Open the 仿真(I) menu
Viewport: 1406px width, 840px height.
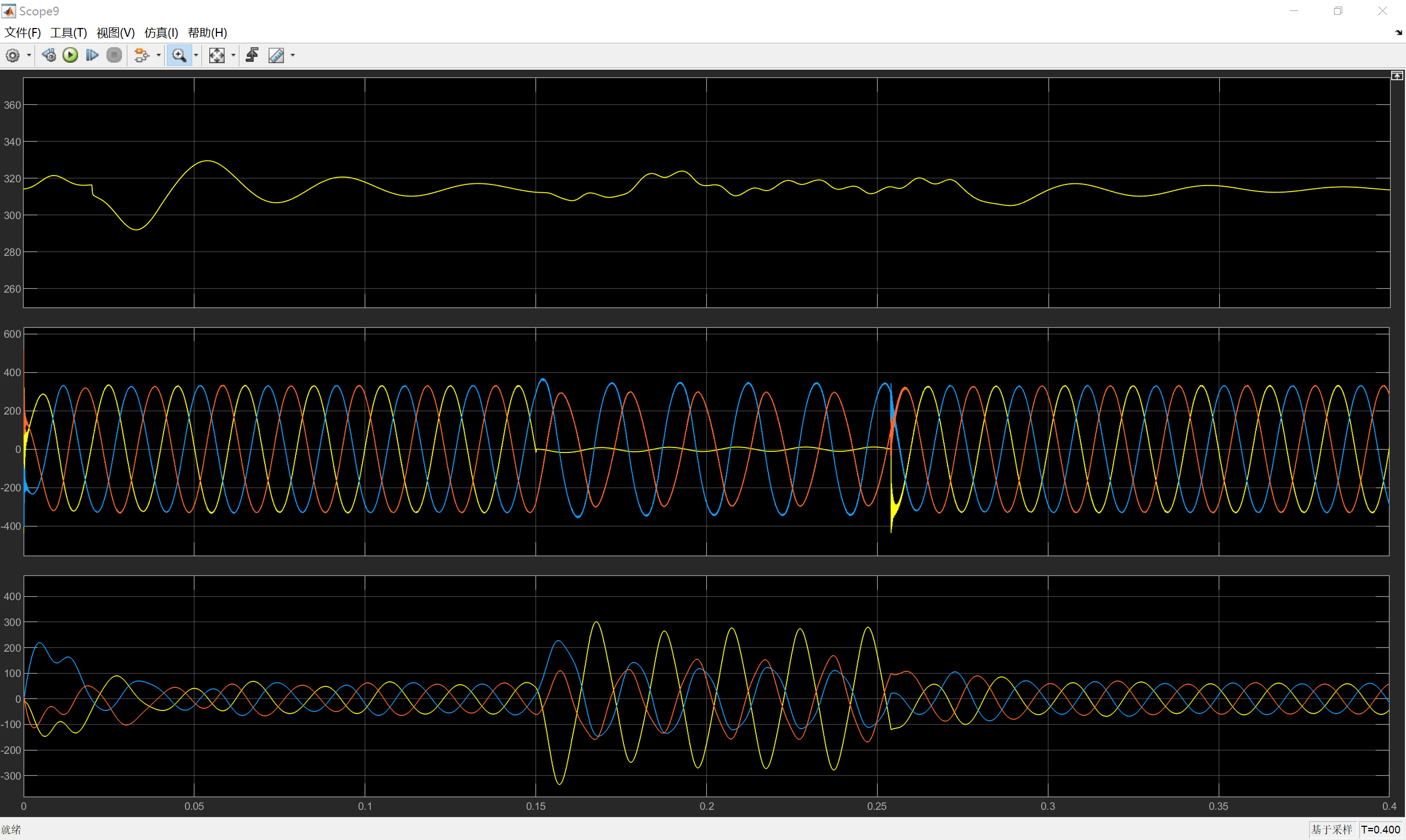tap(161, 33)
